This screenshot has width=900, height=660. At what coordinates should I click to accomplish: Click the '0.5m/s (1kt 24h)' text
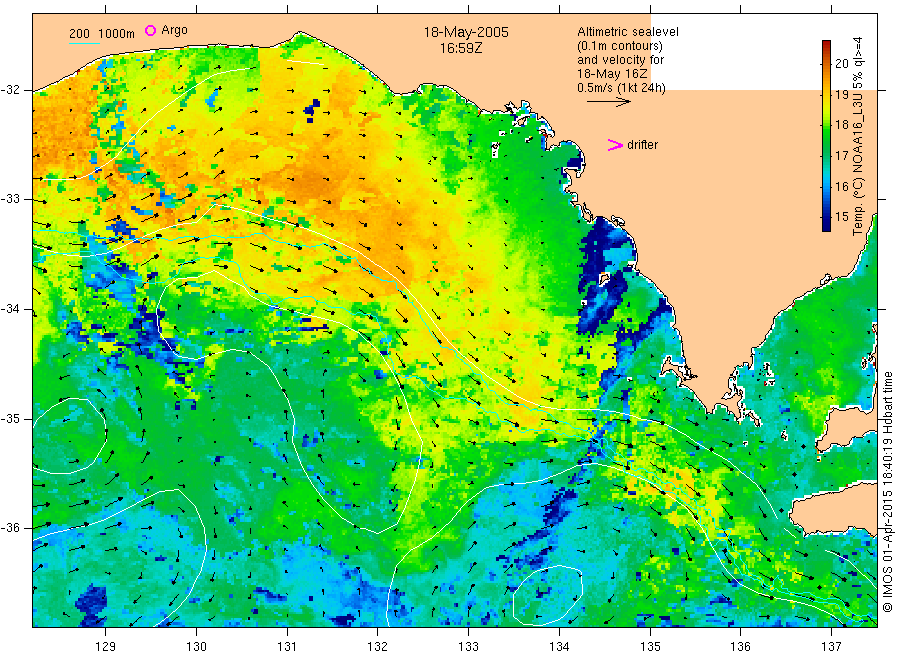pos(622,88)
